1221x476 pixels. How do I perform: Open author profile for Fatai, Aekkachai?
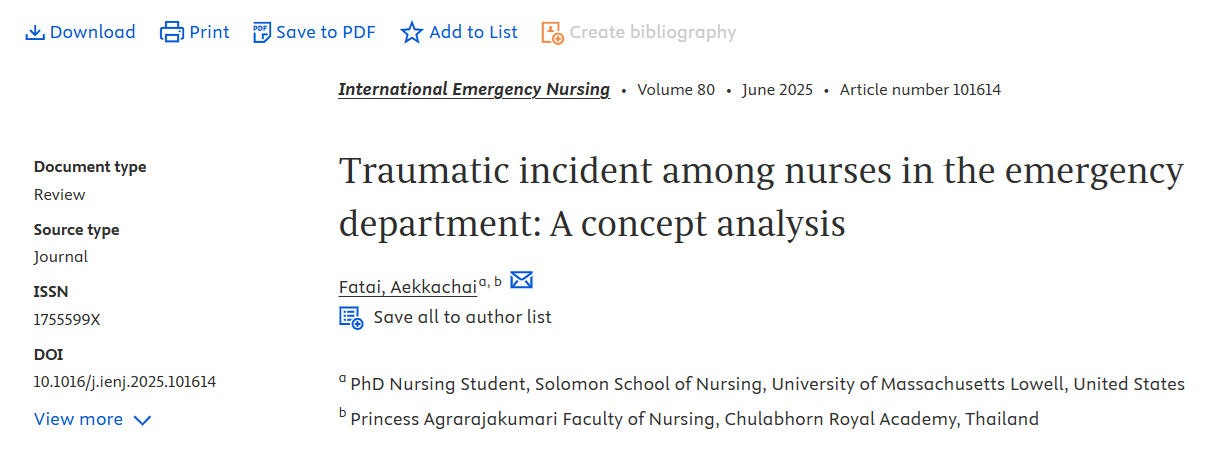pos(408,287)
